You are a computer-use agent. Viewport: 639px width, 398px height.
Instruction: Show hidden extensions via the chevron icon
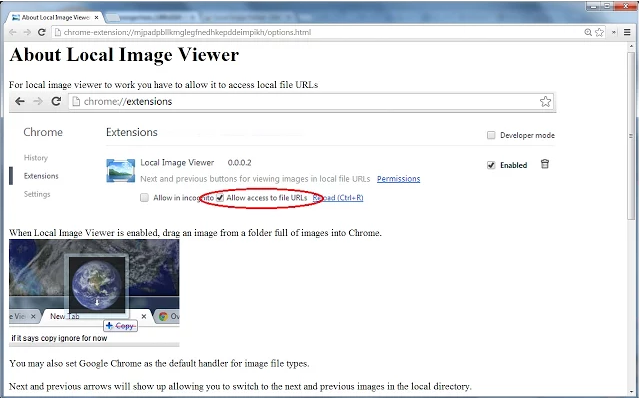(614, 32)
